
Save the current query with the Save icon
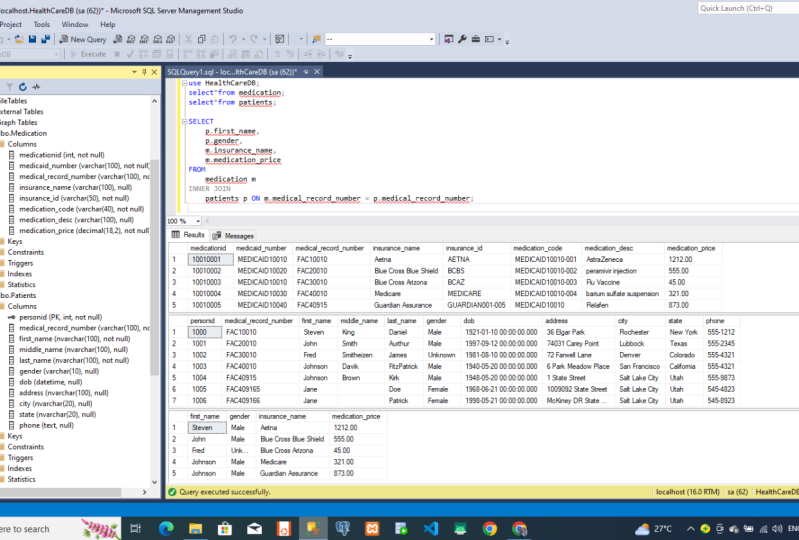33,39
